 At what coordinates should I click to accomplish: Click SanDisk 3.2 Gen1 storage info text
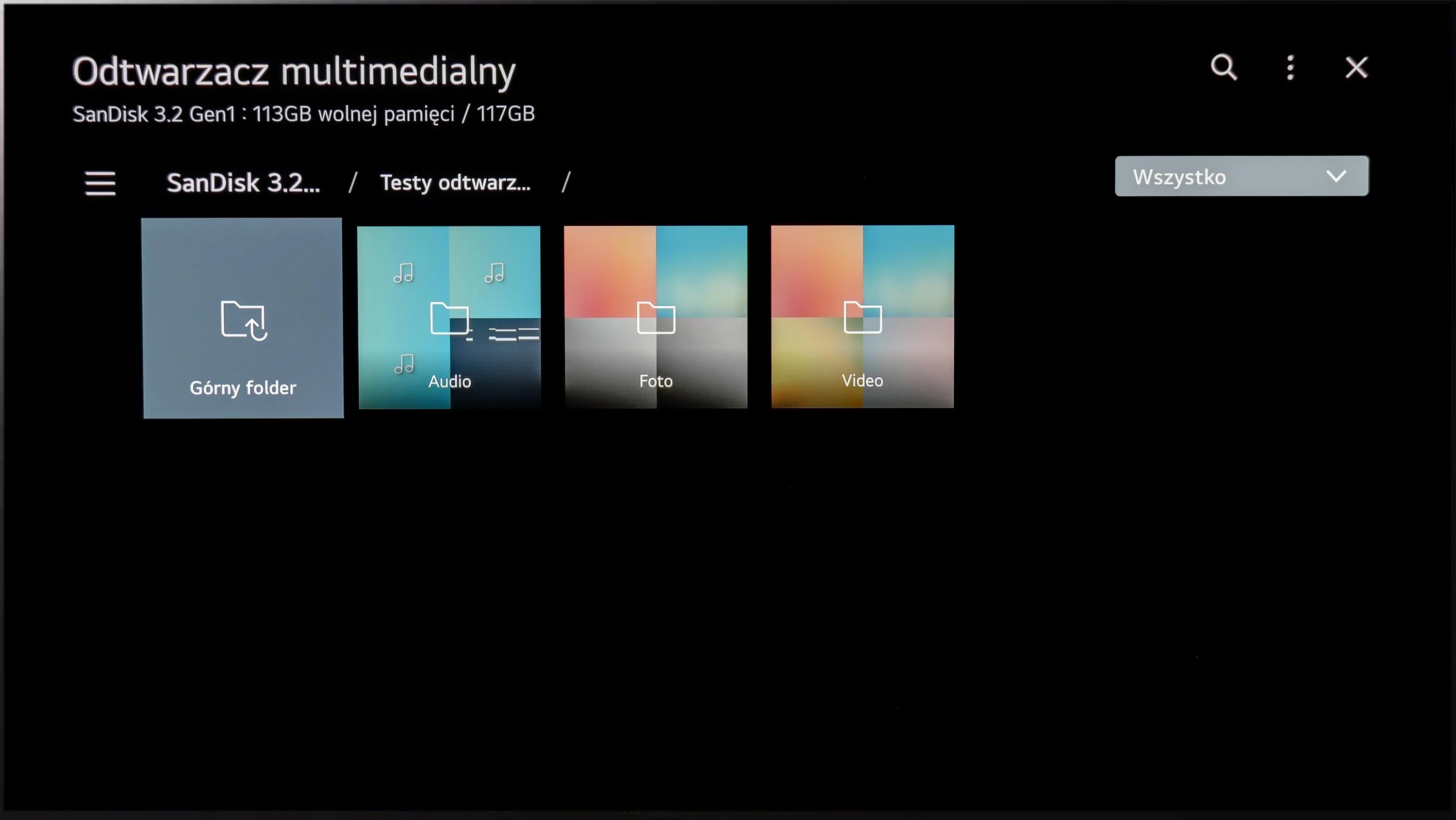pos(303,114)
